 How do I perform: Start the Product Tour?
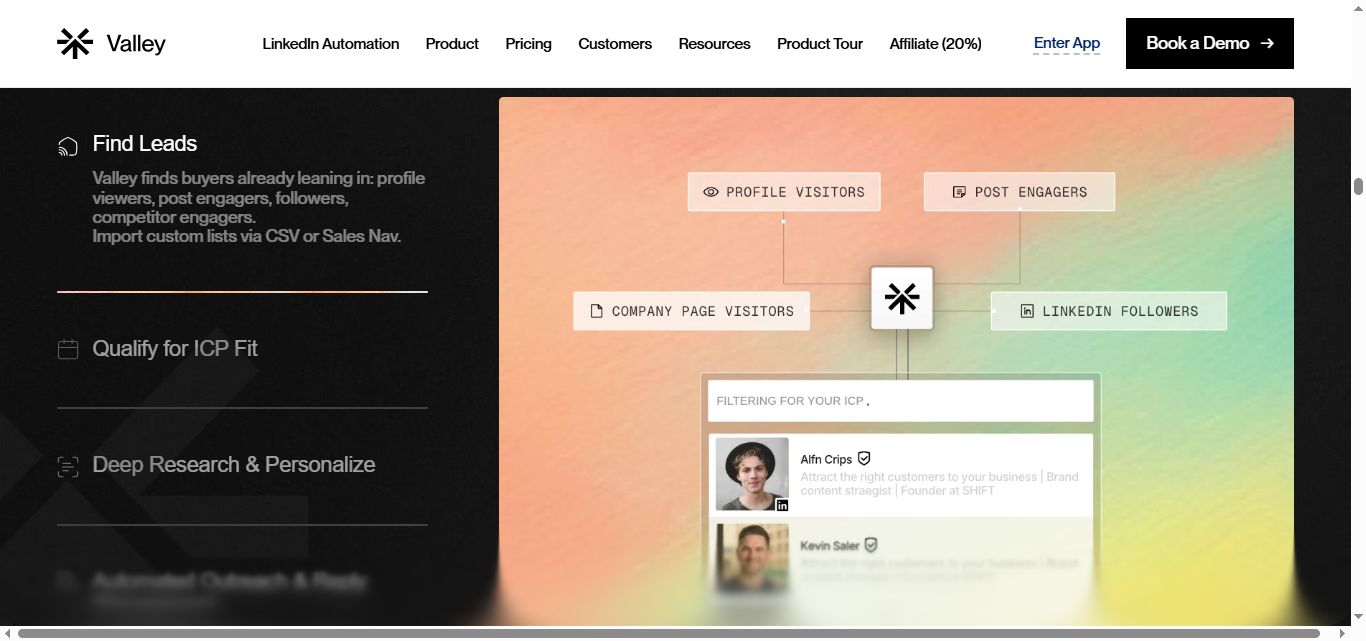[x=820, y=44]
